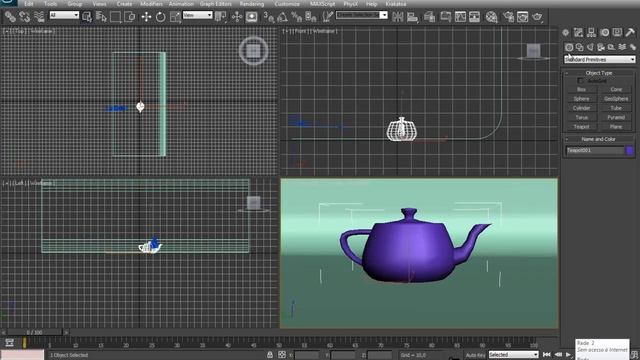Click the Sphere primitive button
The image size is (640, 360).
[582, 99]
